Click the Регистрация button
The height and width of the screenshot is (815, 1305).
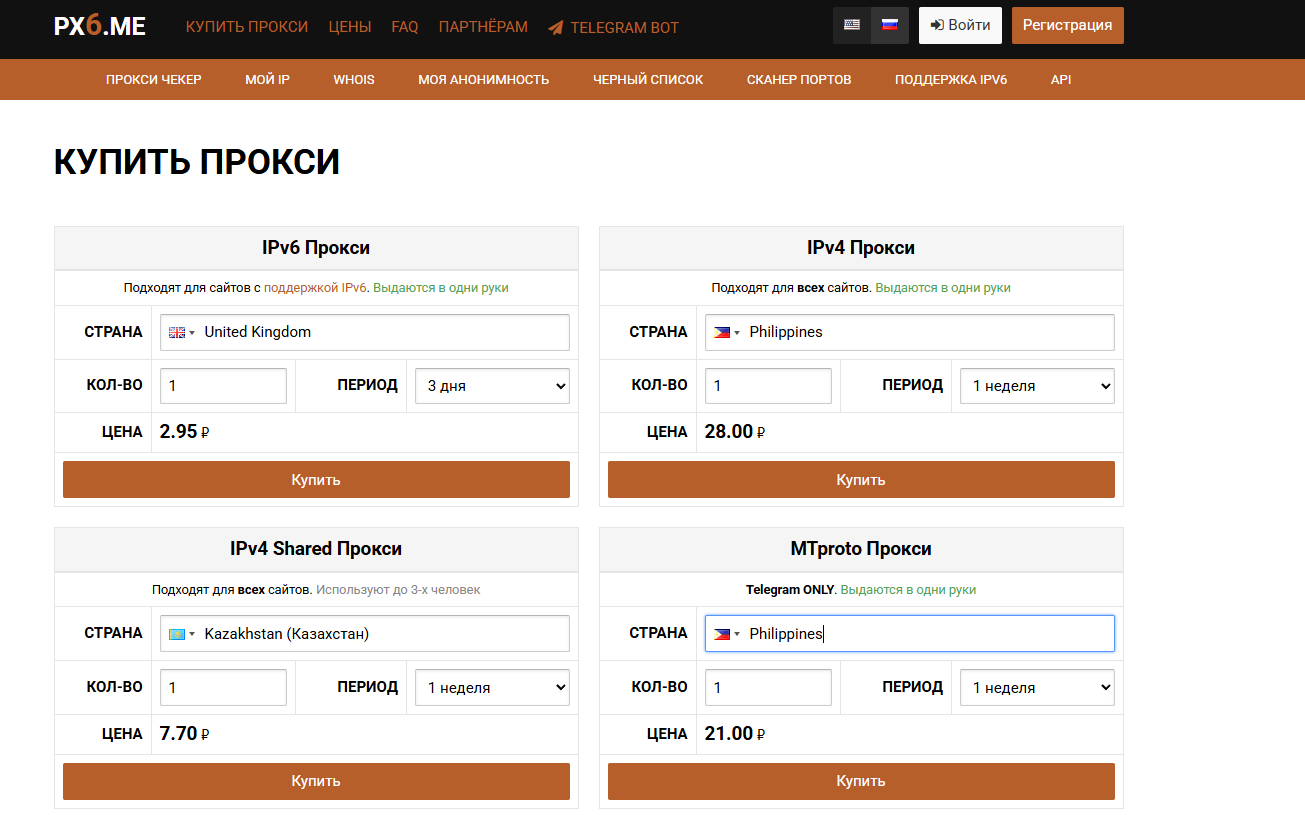pos(1067,26)
